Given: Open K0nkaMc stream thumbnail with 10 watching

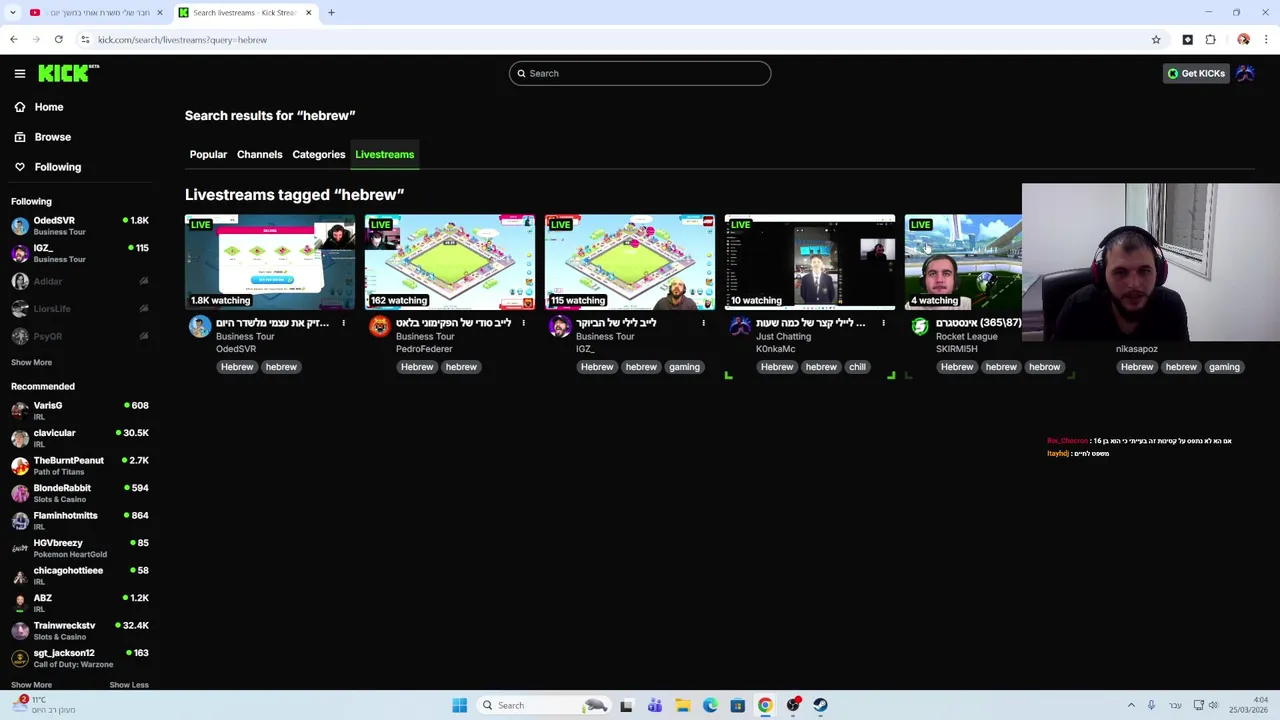Looking at the screenshot, I should [x=810, y=261].
